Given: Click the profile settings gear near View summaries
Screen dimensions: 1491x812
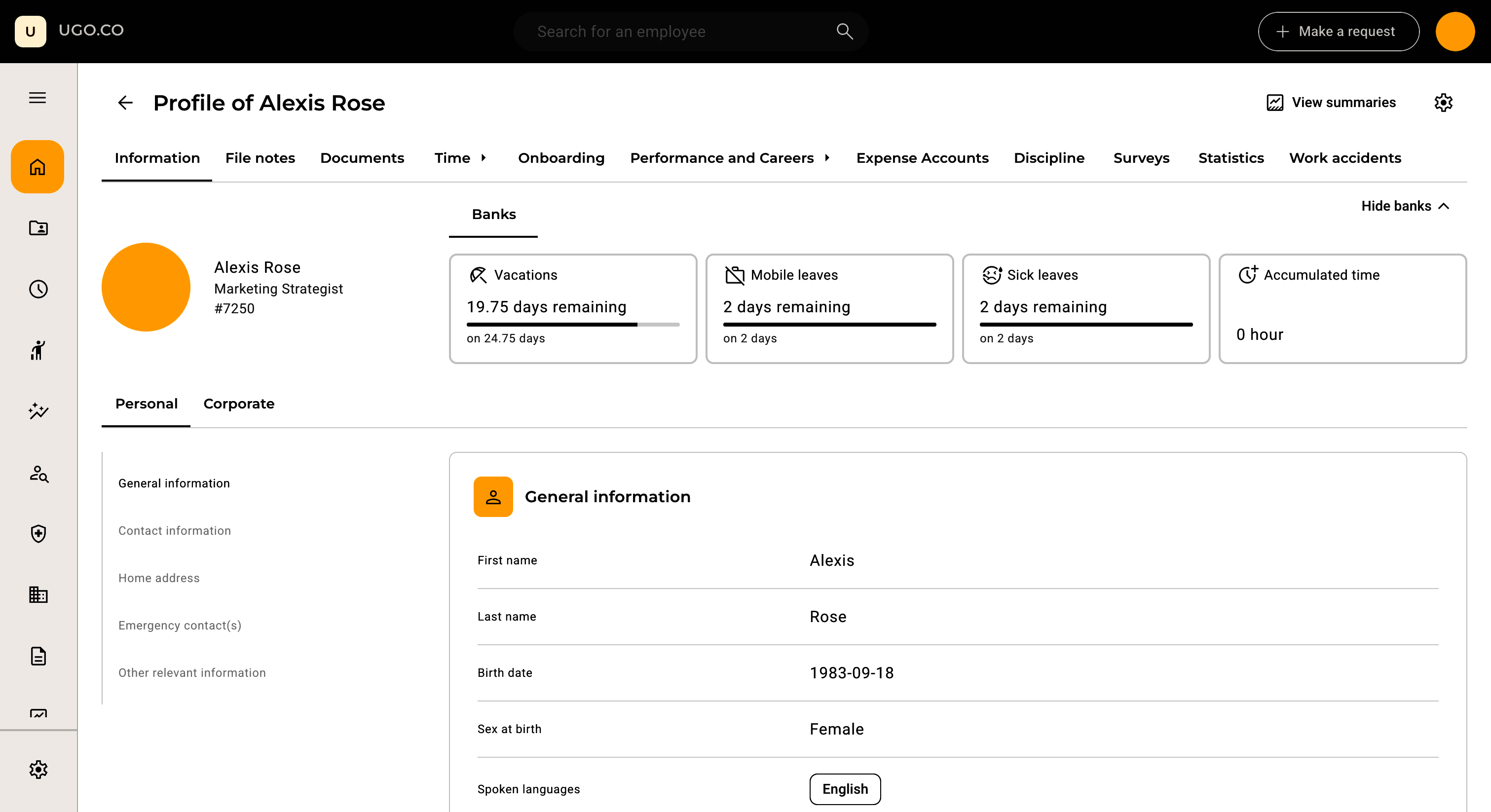Looking at the screenshot, I should tap(1443, 103).
